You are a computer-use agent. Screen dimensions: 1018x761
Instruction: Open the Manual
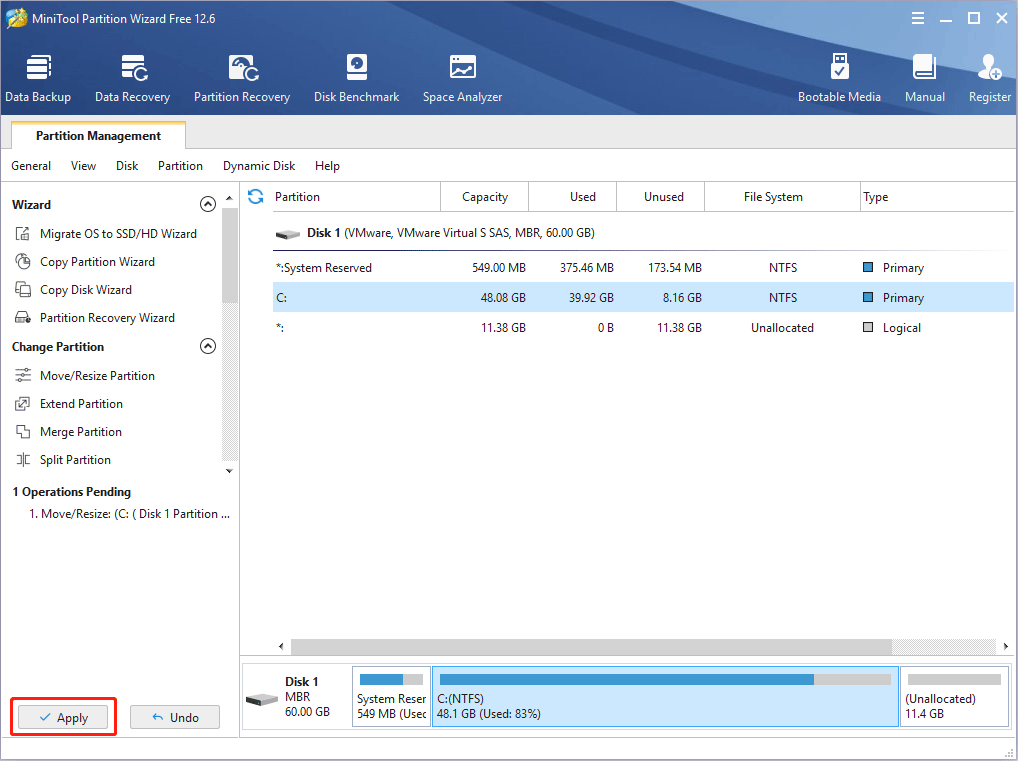click(x=925, y=79)
